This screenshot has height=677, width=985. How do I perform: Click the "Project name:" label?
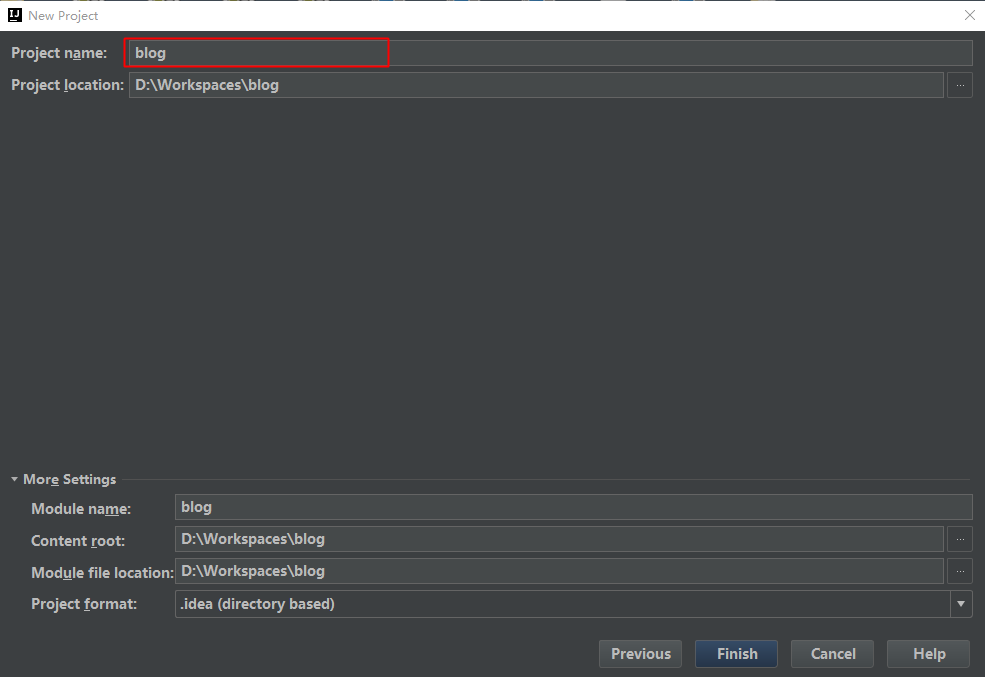point(59,53)
